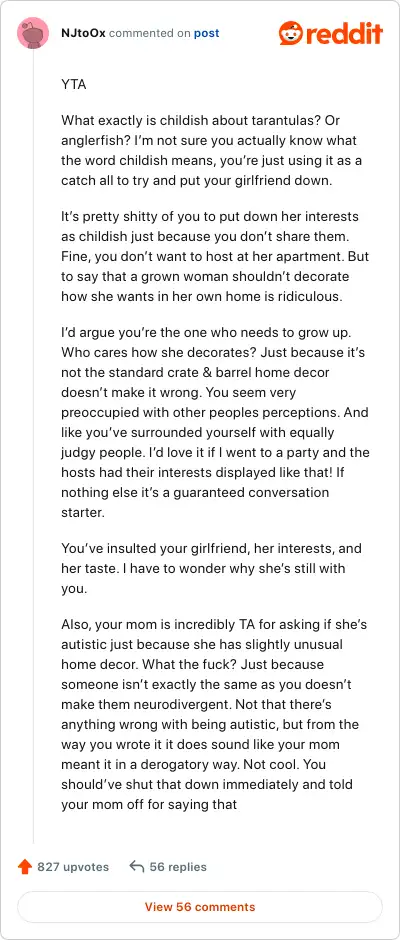This screenshot has width=400, height=940.
Task: Open the 56 replies count
Action: [x=178, y=867]
